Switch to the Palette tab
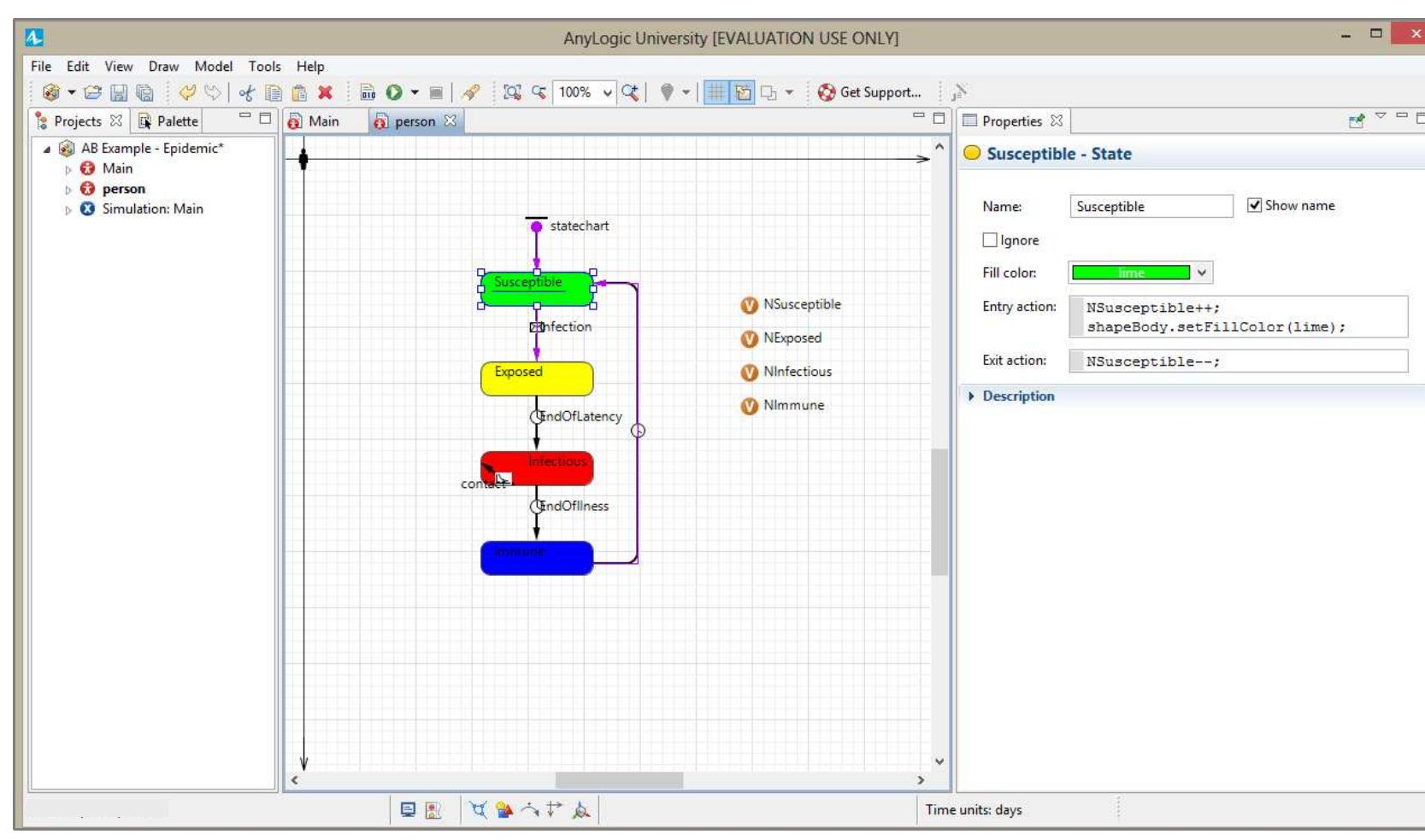1425x840 pixels. pyautogui.click(x=168, y=121)
